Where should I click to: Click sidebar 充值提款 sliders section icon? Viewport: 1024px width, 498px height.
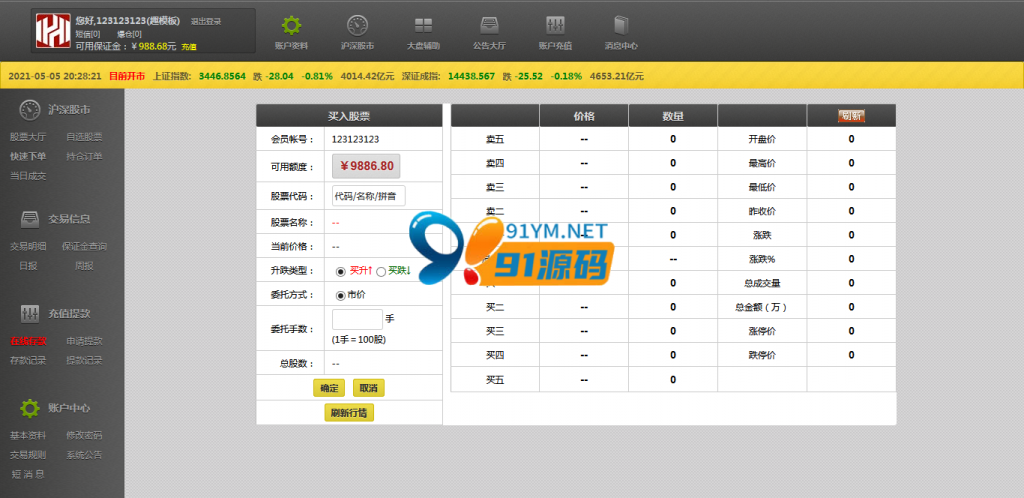[x=29, y=313]
